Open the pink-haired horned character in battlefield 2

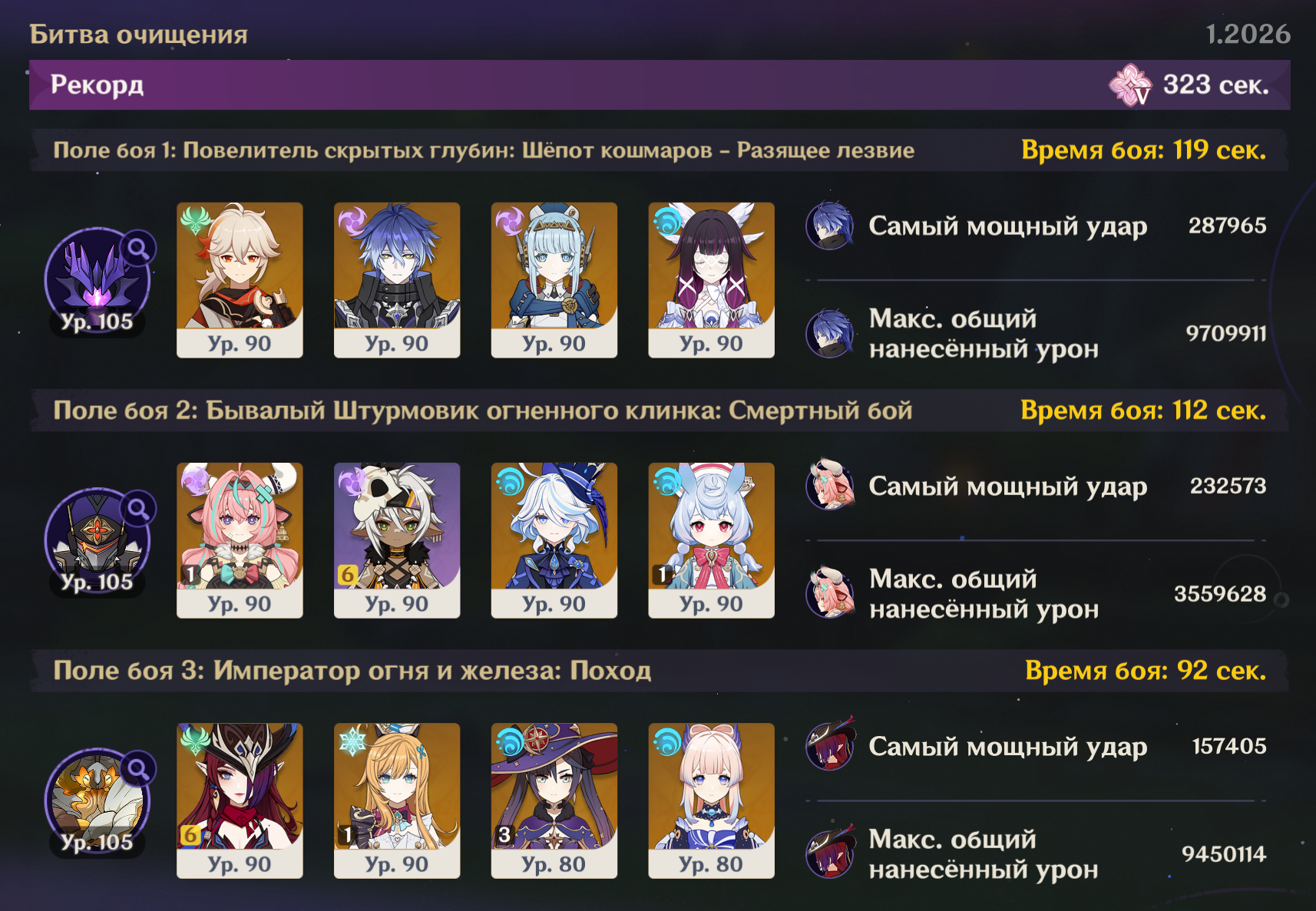(x=240, y=540)
